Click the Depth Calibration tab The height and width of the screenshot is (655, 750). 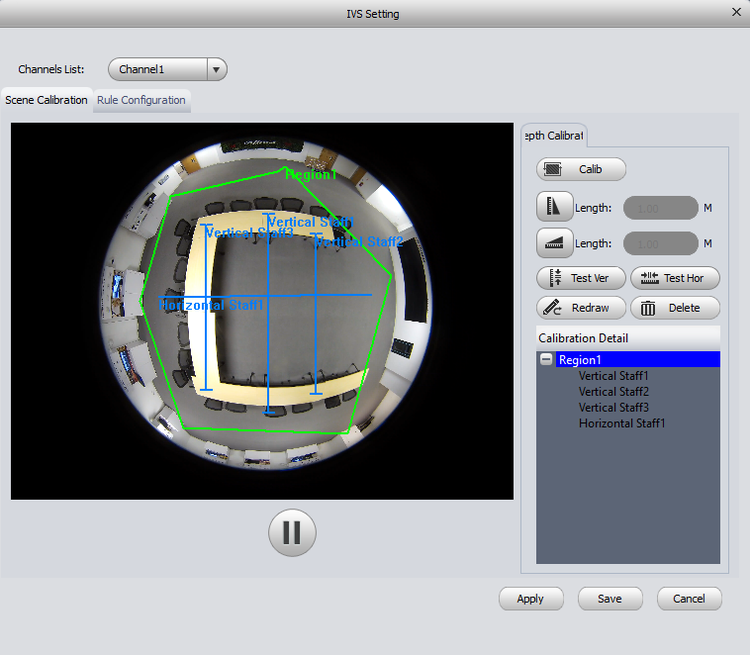[554, 136]
